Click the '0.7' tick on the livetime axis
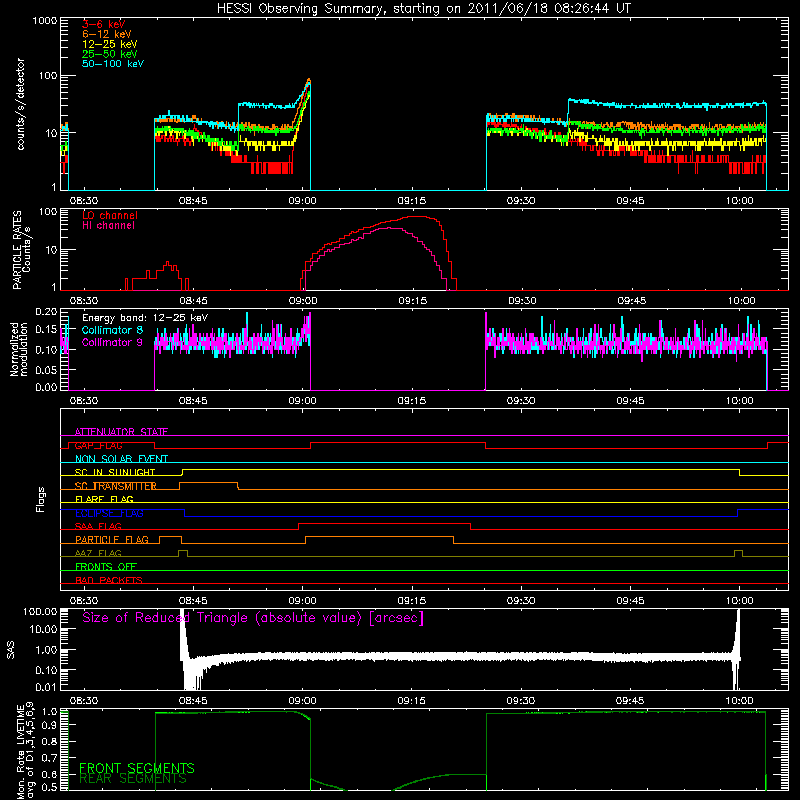Screen dimensions: 800x800 (49, 758)
